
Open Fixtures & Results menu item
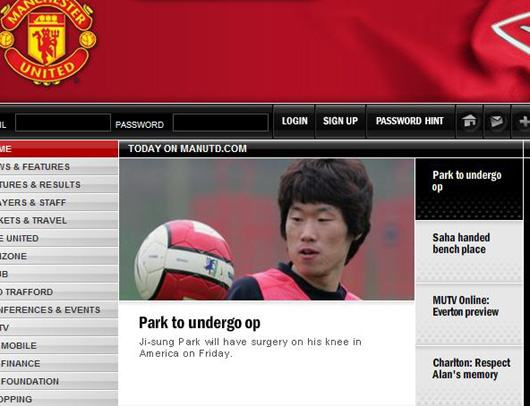[59, 185]
